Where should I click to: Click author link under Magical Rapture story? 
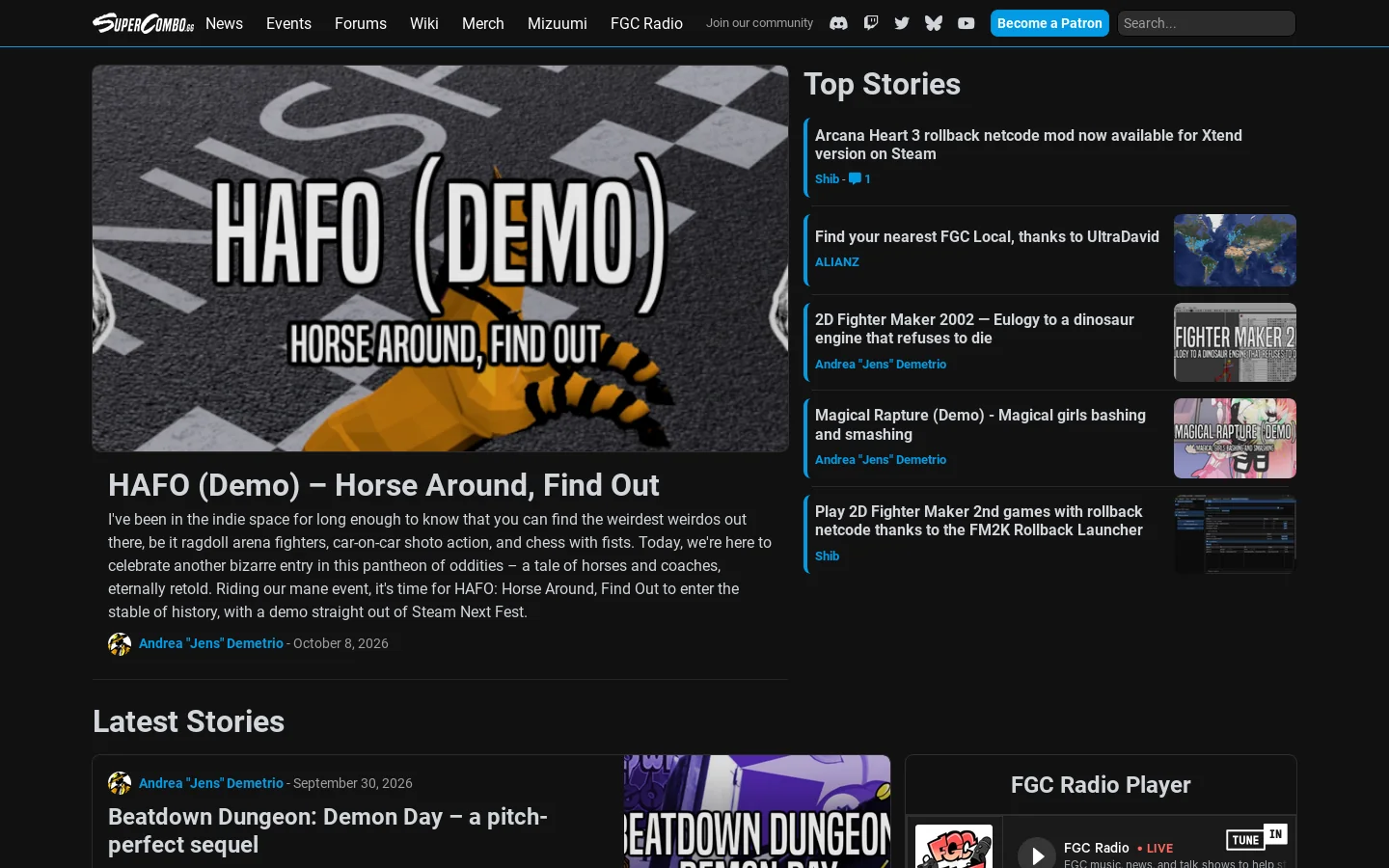(881, 459)
